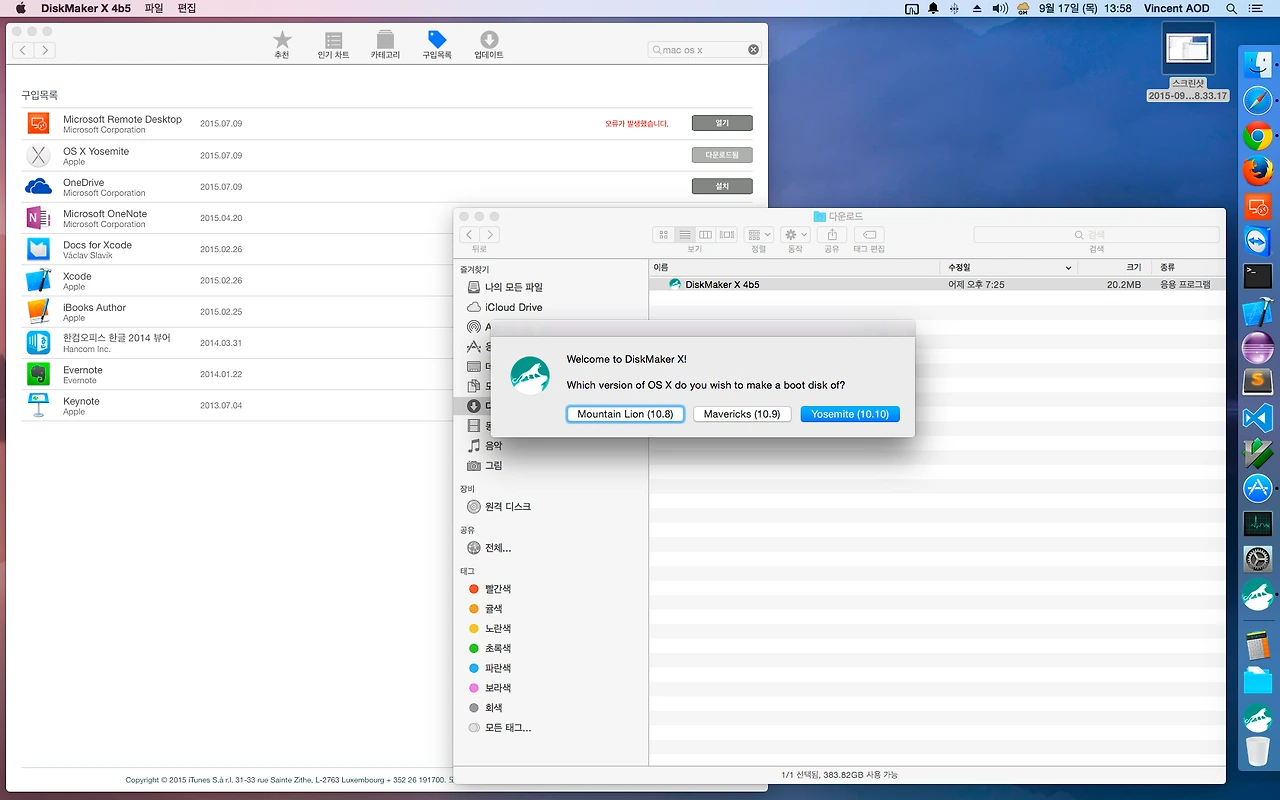
Task: Click the Evernote elephant icon in purchases
Action: click(38, 374)
